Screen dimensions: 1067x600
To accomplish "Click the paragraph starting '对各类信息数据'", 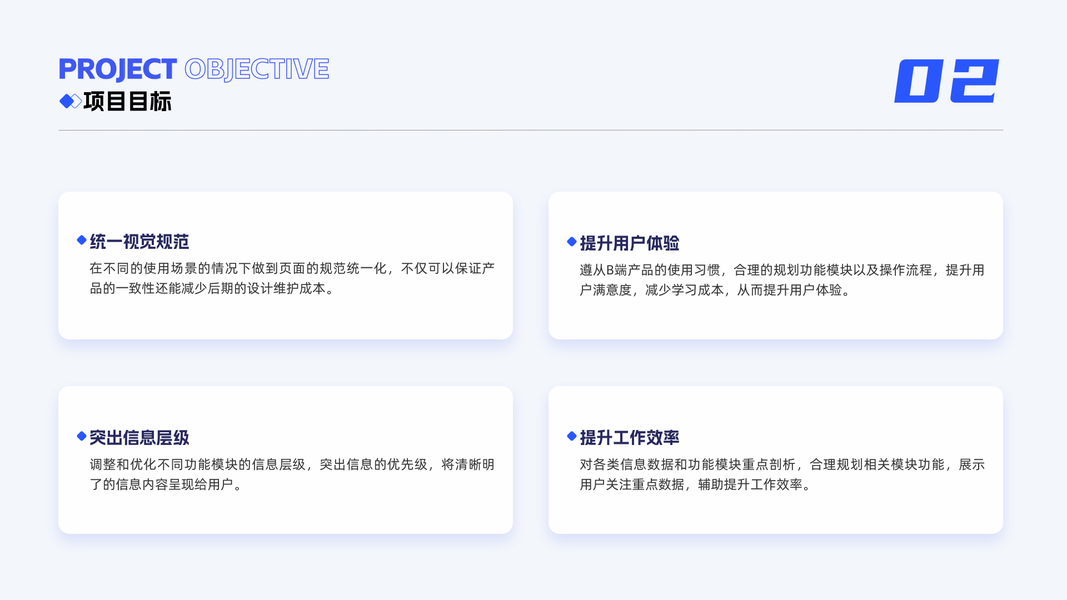I will (x=782, y=474).
